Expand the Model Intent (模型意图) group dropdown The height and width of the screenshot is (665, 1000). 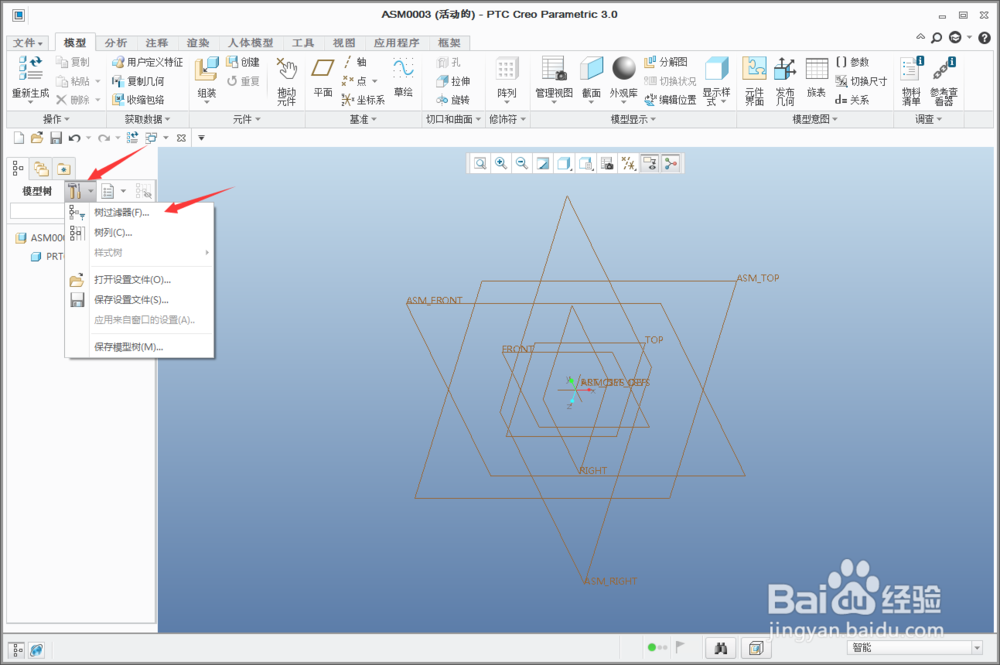point(815,119)
